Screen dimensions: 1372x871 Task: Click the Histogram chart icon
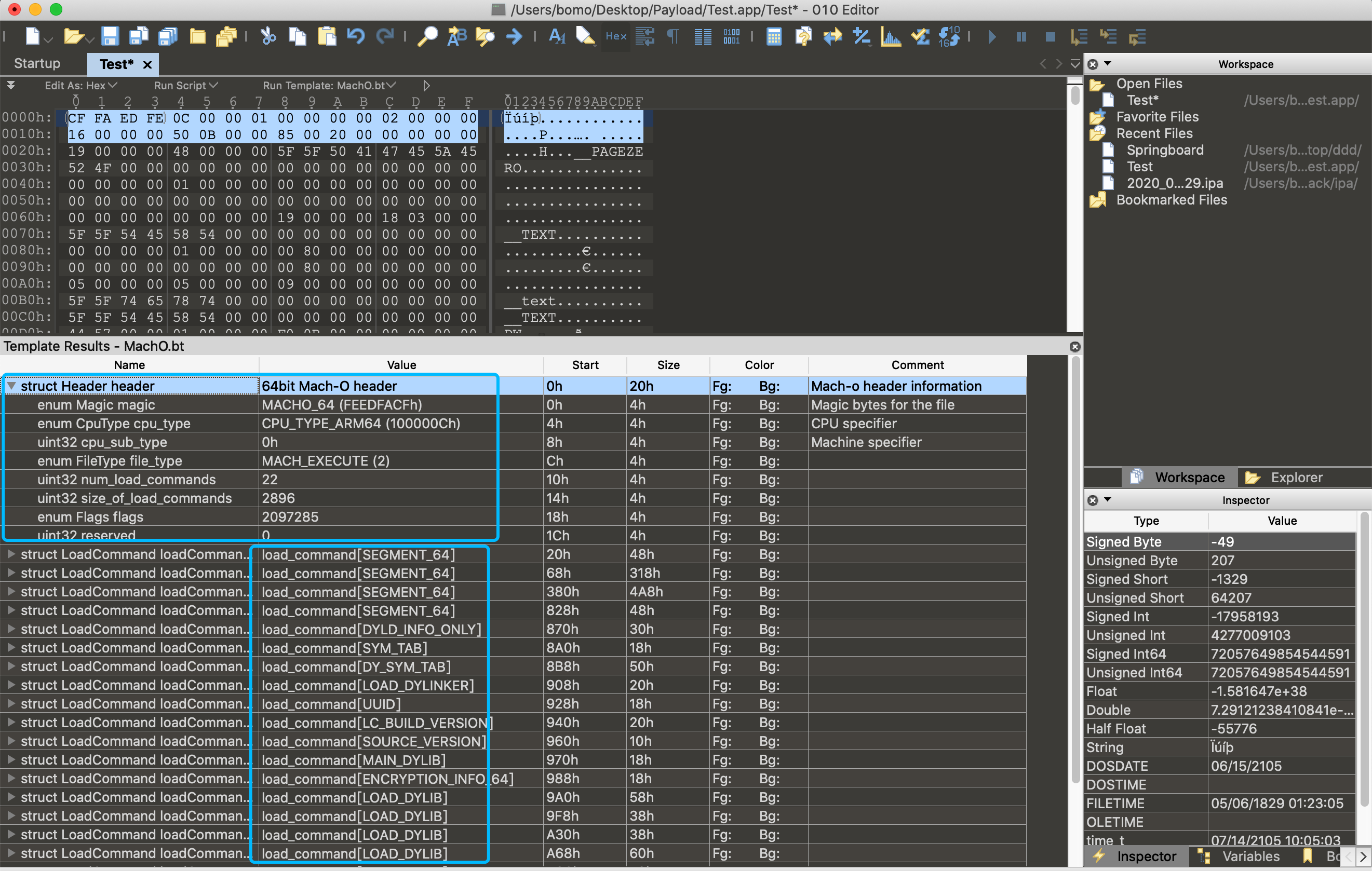[891, 36]
